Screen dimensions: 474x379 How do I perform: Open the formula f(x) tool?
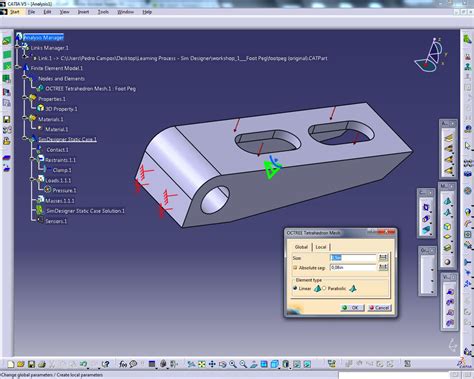point(123,364)
